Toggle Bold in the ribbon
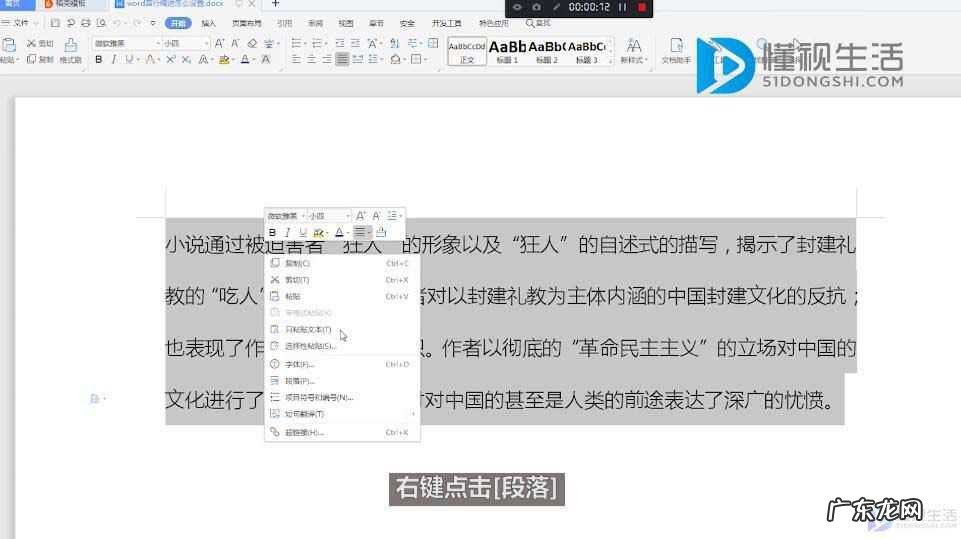 coord(99,59)
